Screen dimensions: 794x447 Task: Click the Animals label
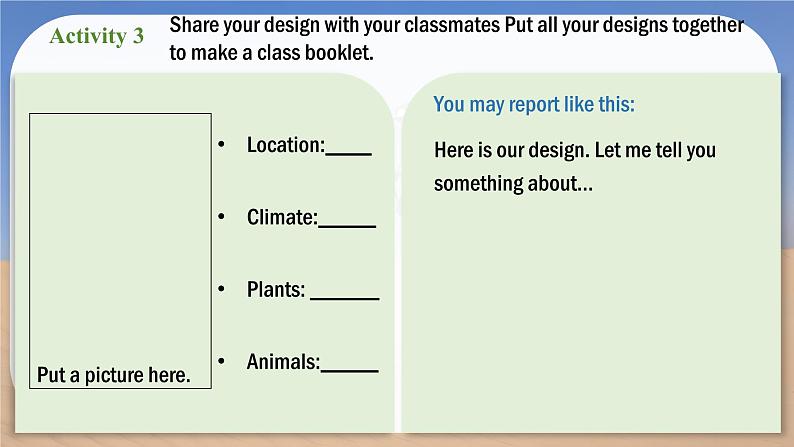tap(283, 362)
